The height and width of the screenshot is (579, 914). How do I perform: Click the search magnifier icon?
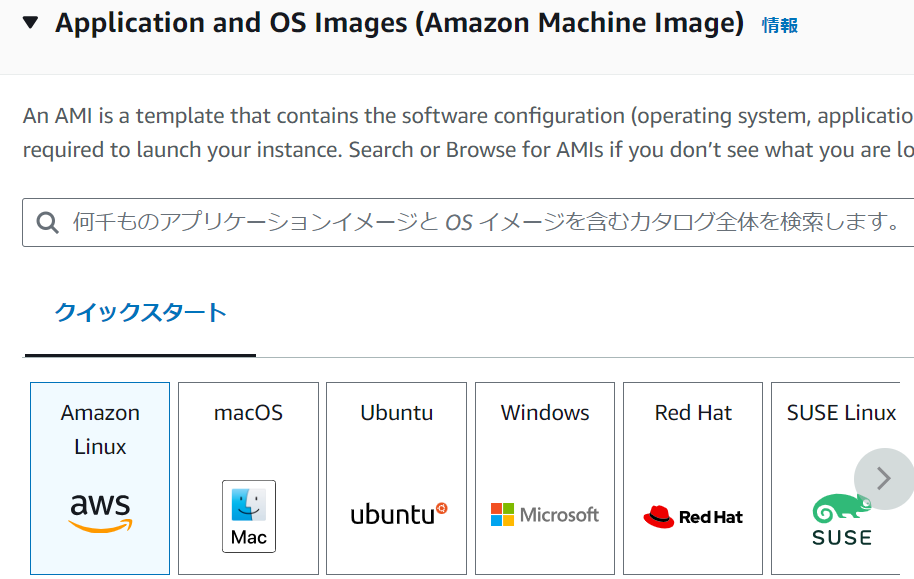coord(47,222)
